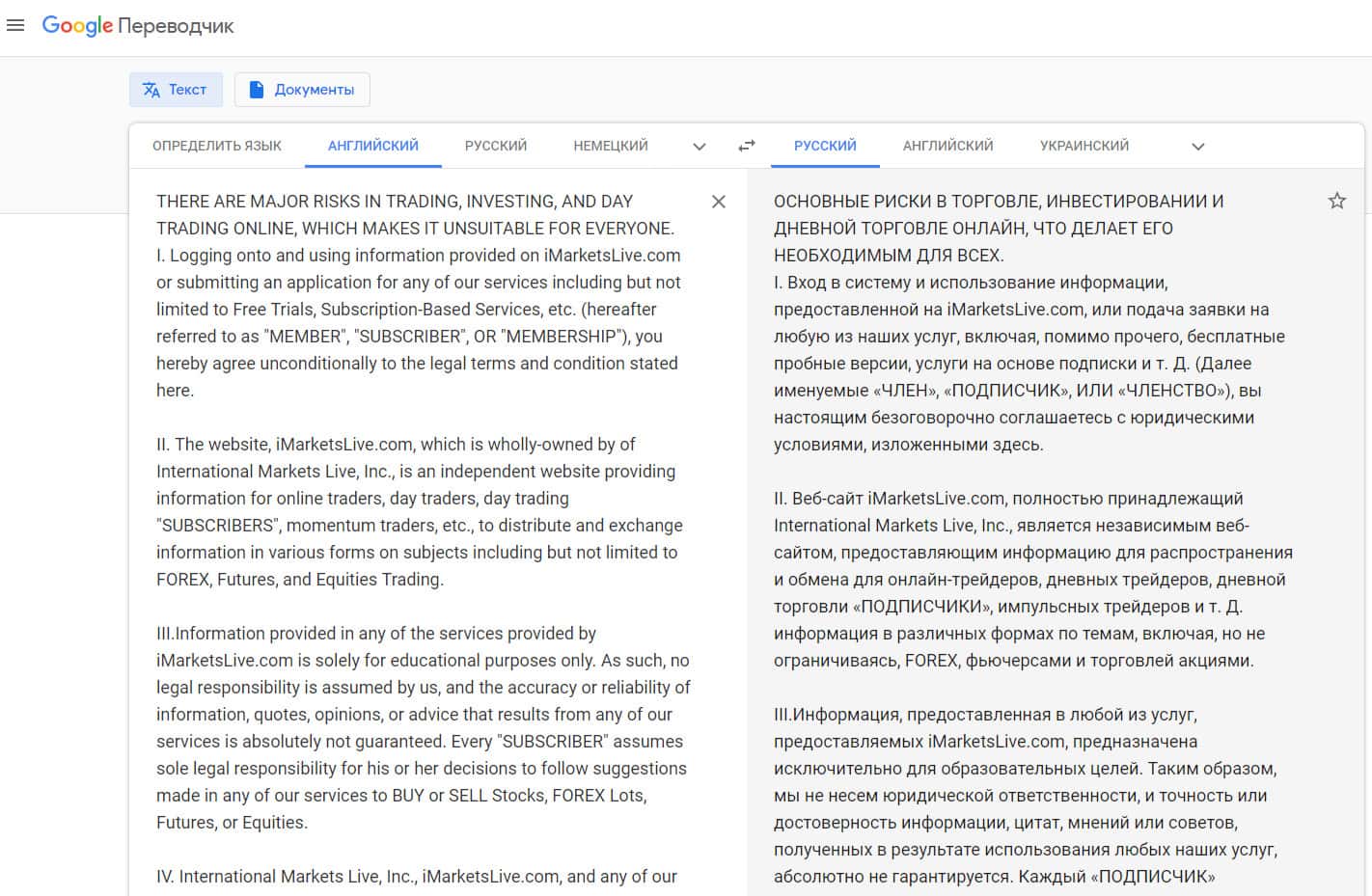Click translated paragraph starting "II. Веб-сайт iMarketsLive.com"
The image size is (1372, 896).
pyautogui.click(x=1033, y=580)
